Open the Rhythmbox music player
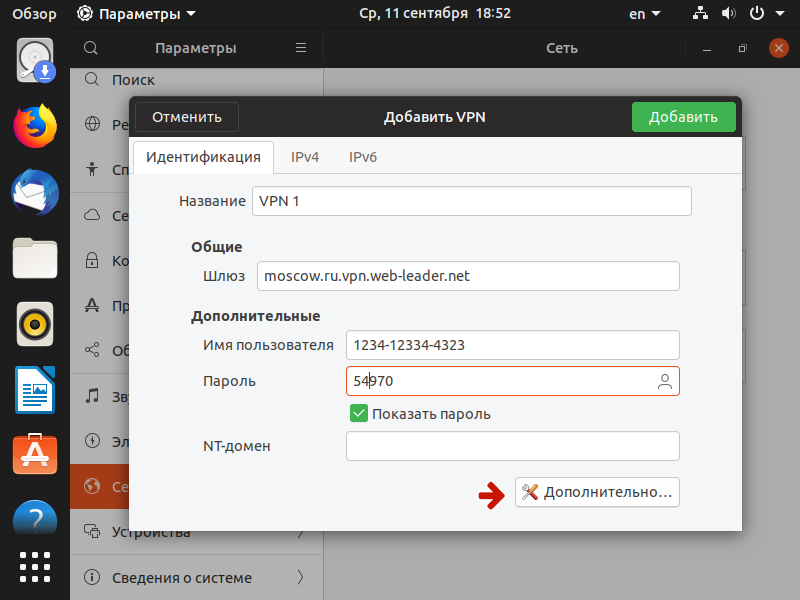The width and height of the screenshot is (800, 600). coord(35,326)
